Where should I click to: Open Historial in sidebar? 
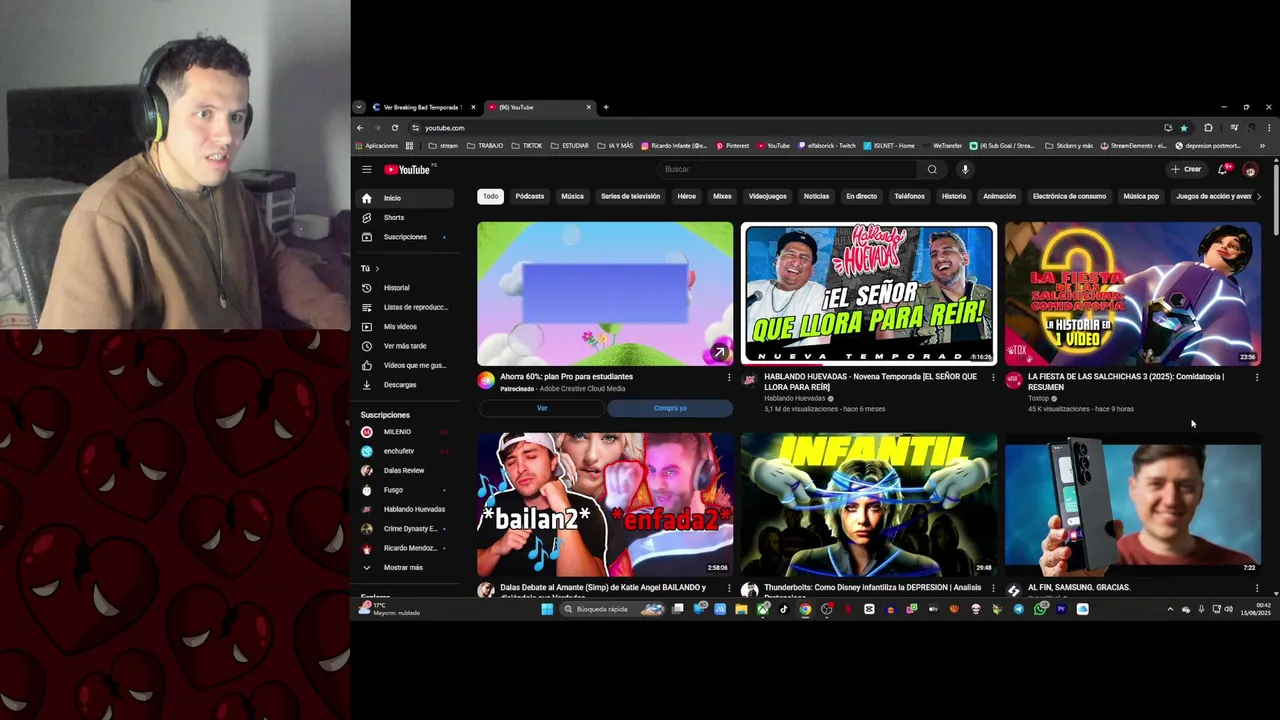point(406,288)
